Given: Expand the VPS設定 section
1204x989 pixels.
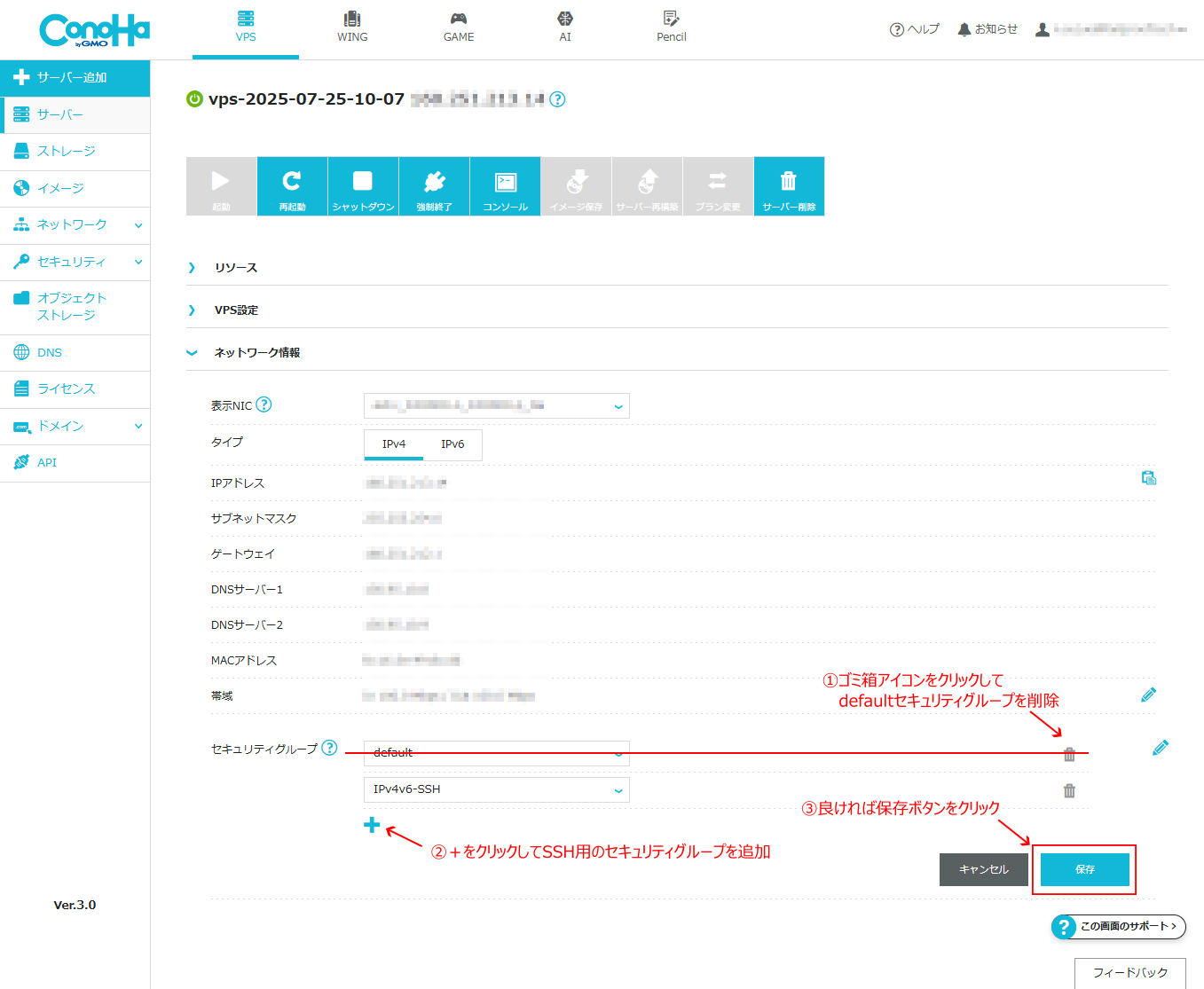Looking at the screenshot, I should [236, 310].
